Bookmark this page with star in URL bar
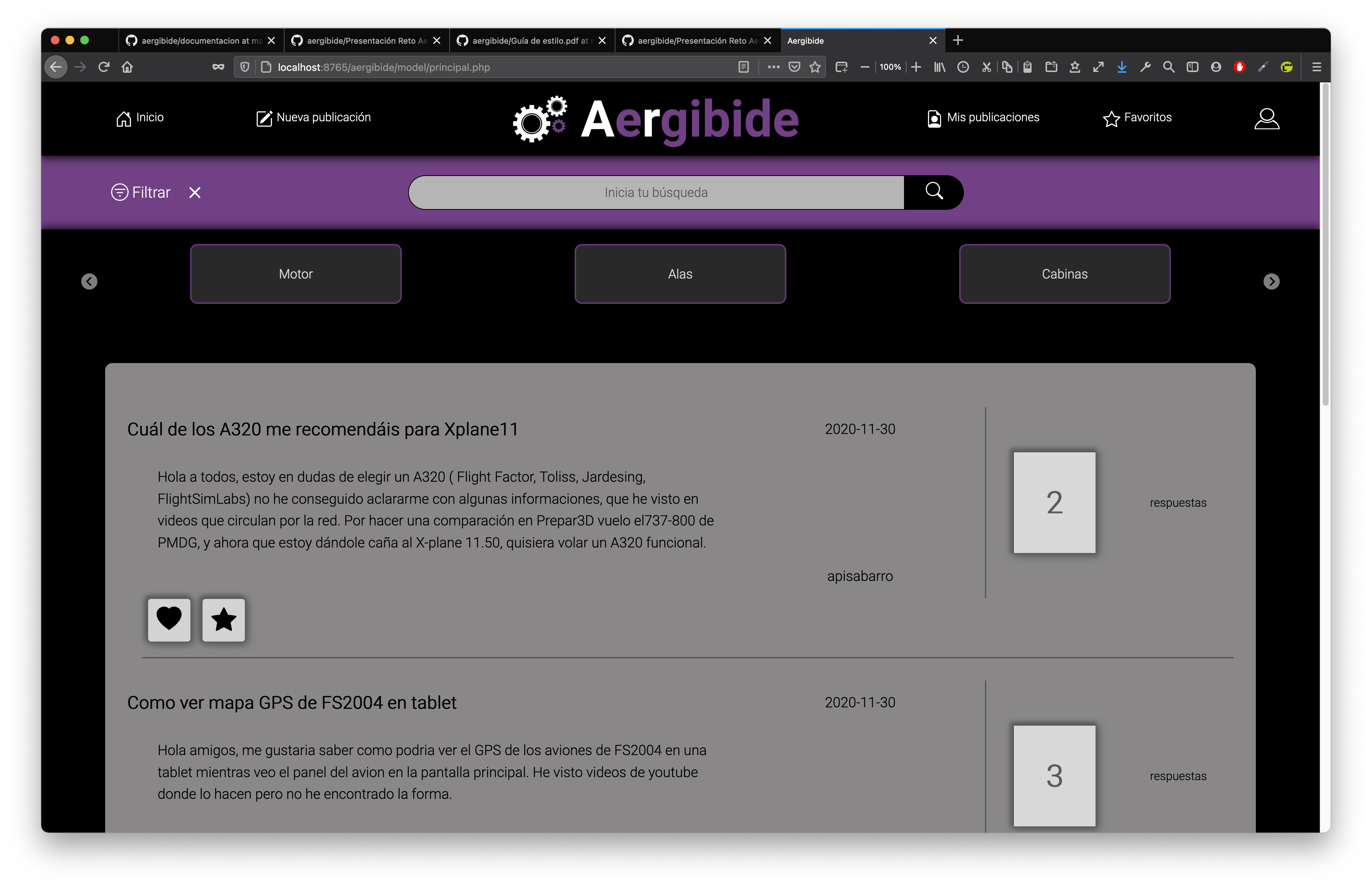The width and height of the screenshot is (1372, 887). 815,67
